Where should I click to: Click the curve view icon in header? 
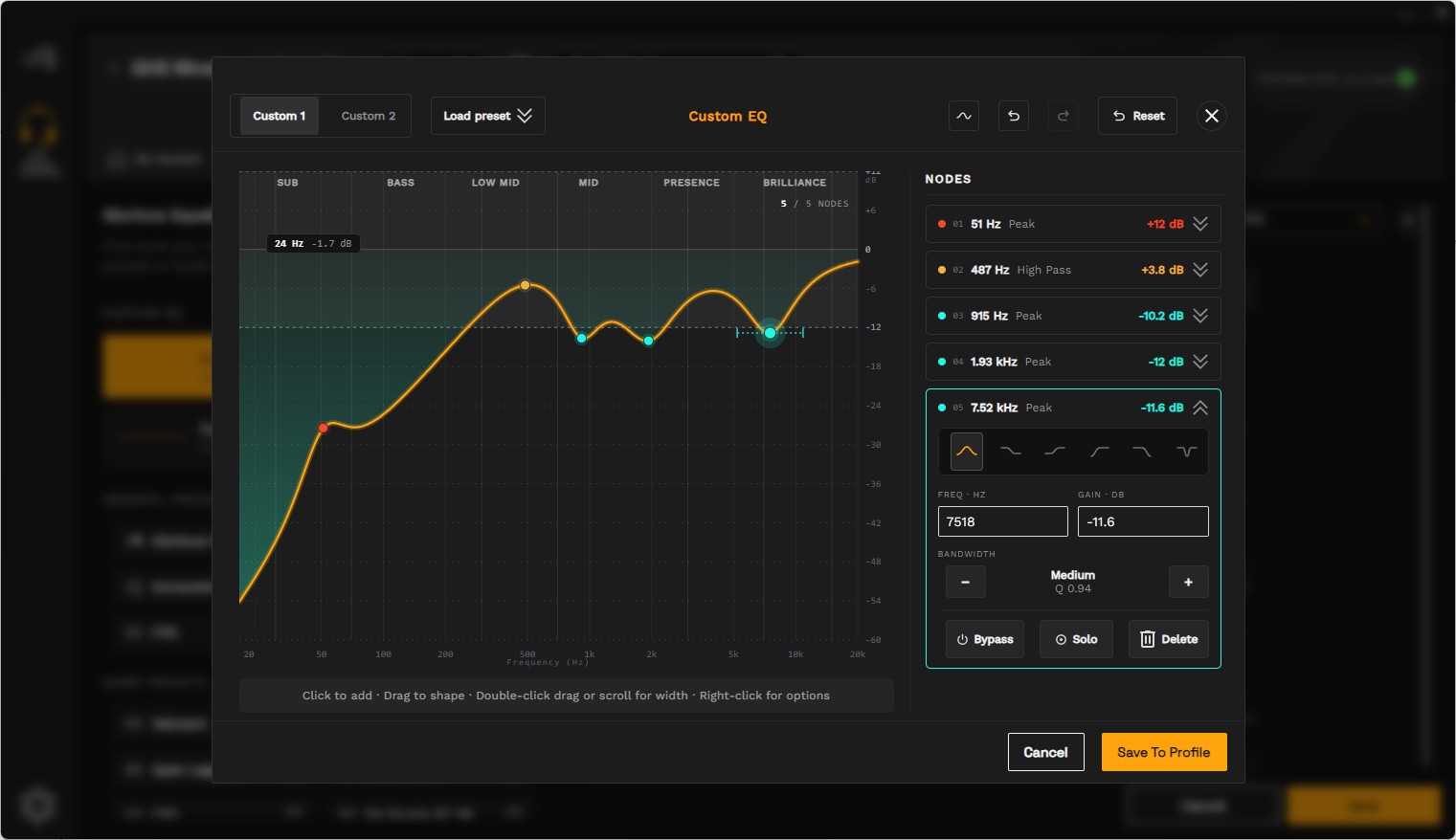tap(964, 116)
